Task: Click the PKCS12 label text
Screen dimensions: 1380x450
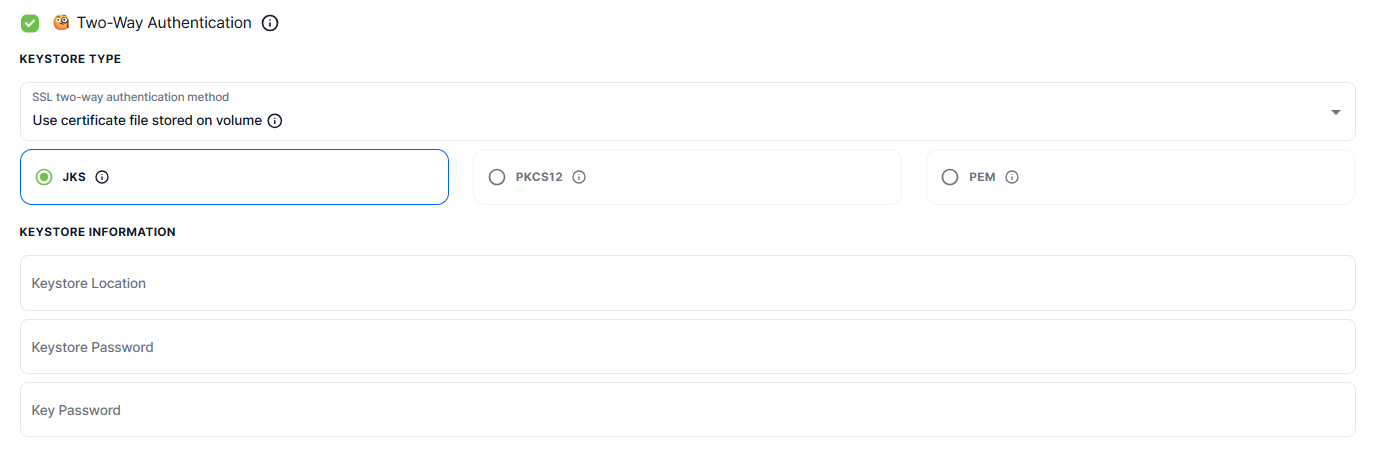Action: (539, 177)
